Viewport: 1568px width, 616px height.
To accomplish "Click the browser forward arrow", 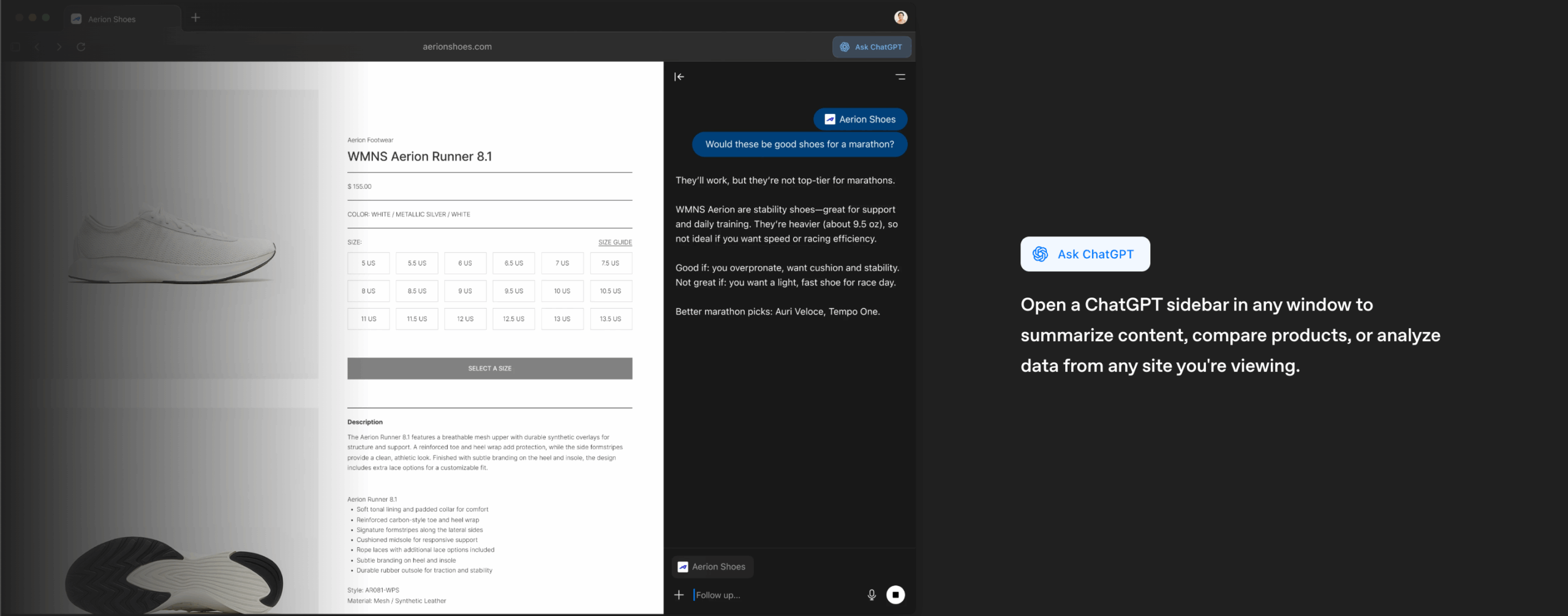I will coord(59,47).
